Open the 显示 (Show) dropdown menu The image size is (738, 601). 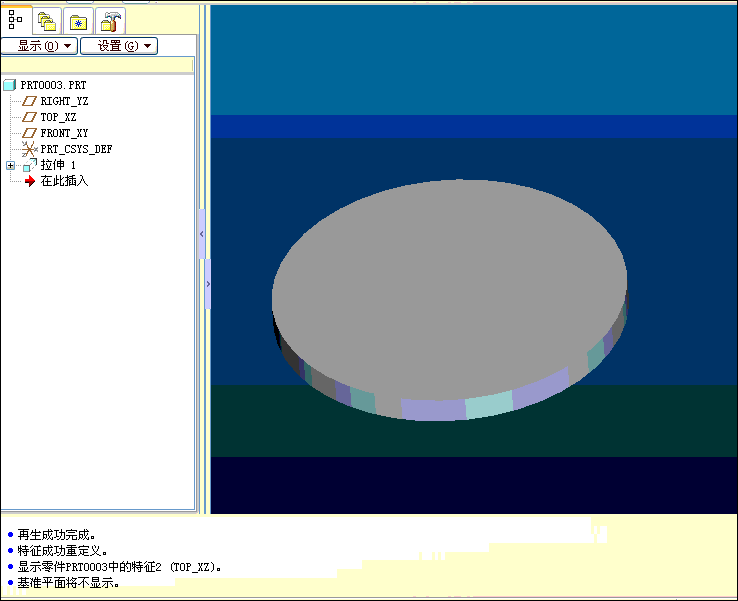[x=40, y=46]
